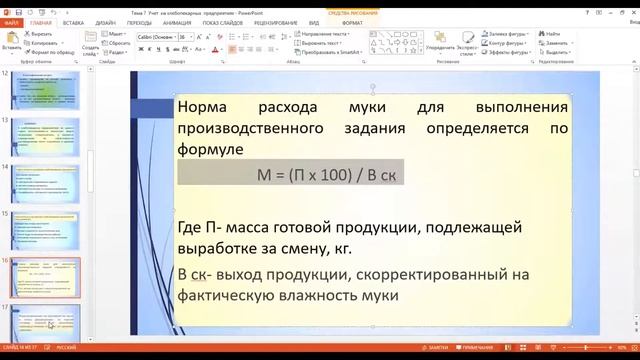The height and width of the screenshot is (360, 640).
Task: Toggle strikethrough (abc) formatting
Action: click(176, 49)
